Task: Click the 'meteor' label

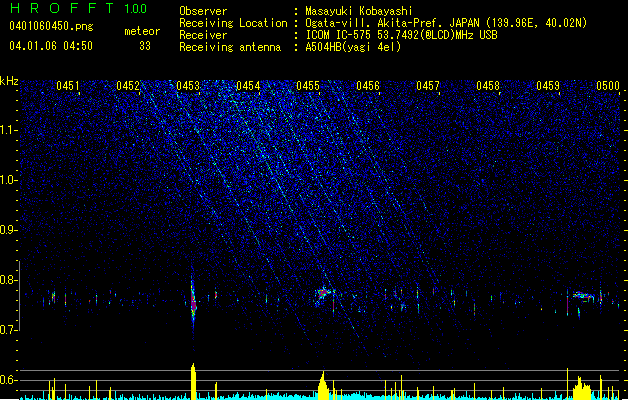Action: [142, 31]
